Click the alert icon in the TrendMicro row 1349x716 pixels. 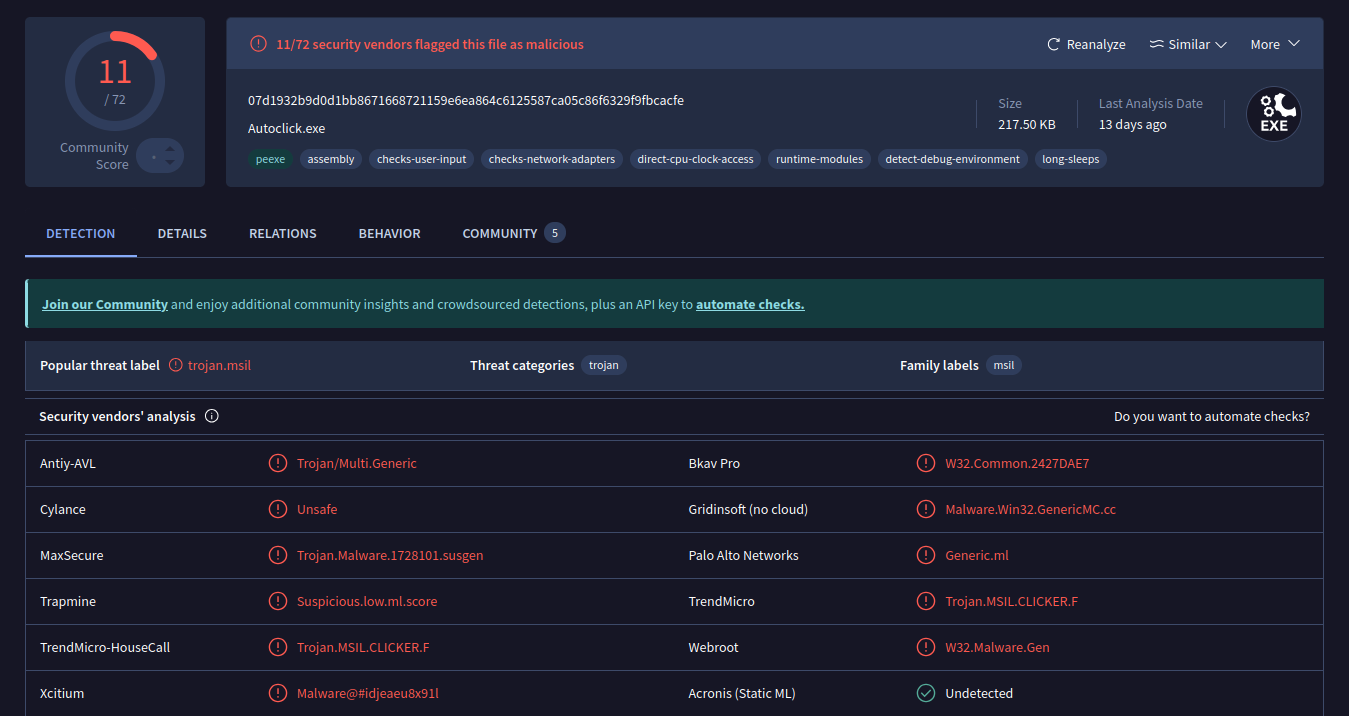pos(926,601)
